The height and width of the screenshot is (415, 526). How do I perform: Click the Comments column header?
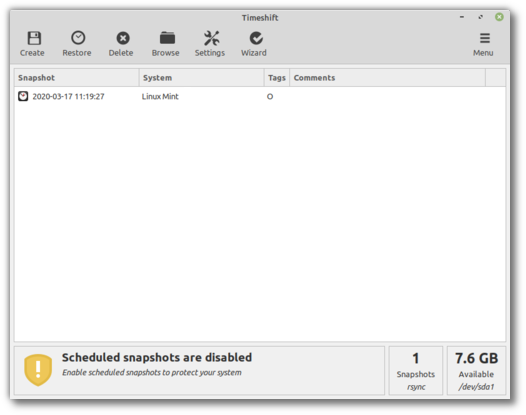point(387,78)
